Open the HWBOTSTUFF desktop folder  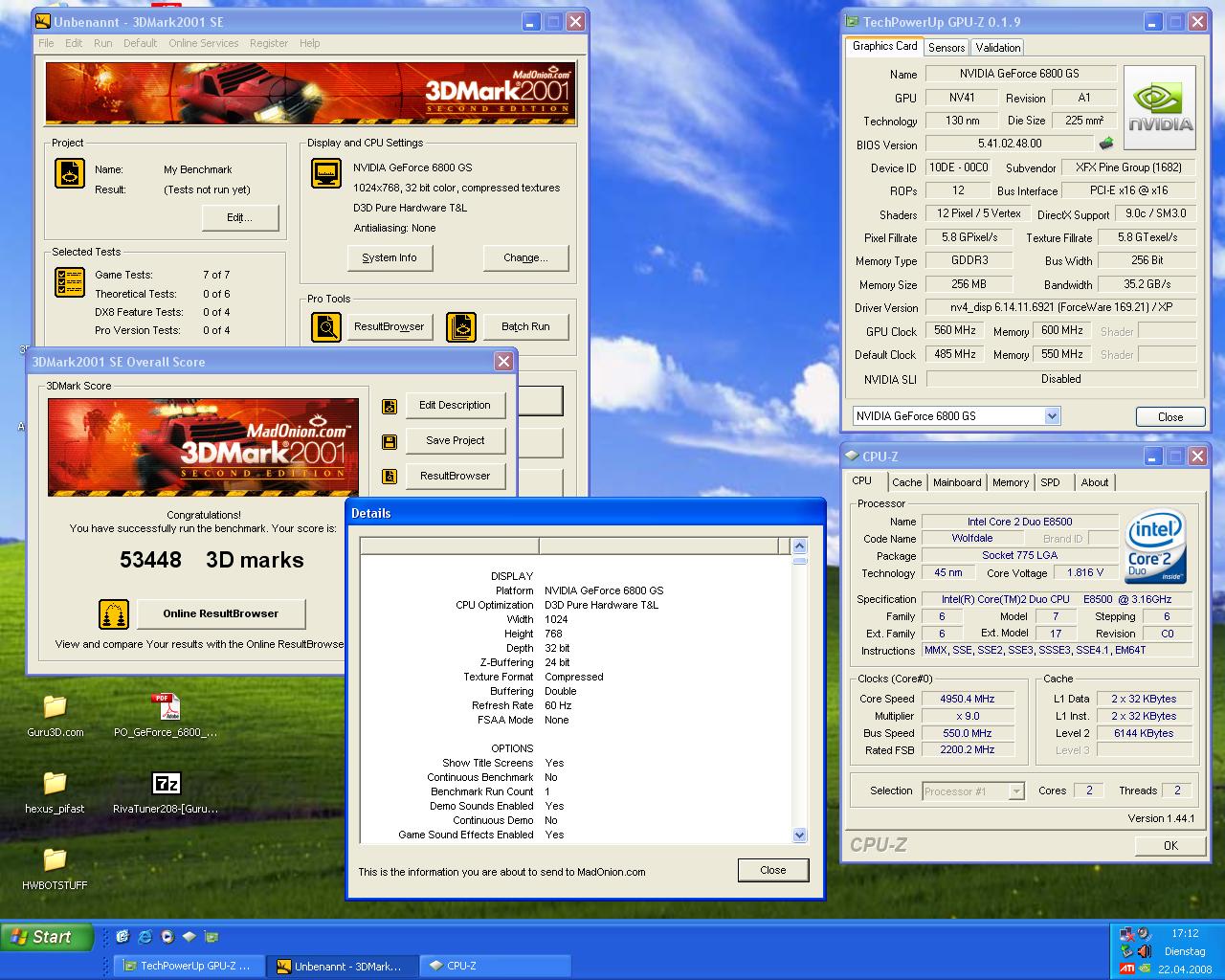55,868
